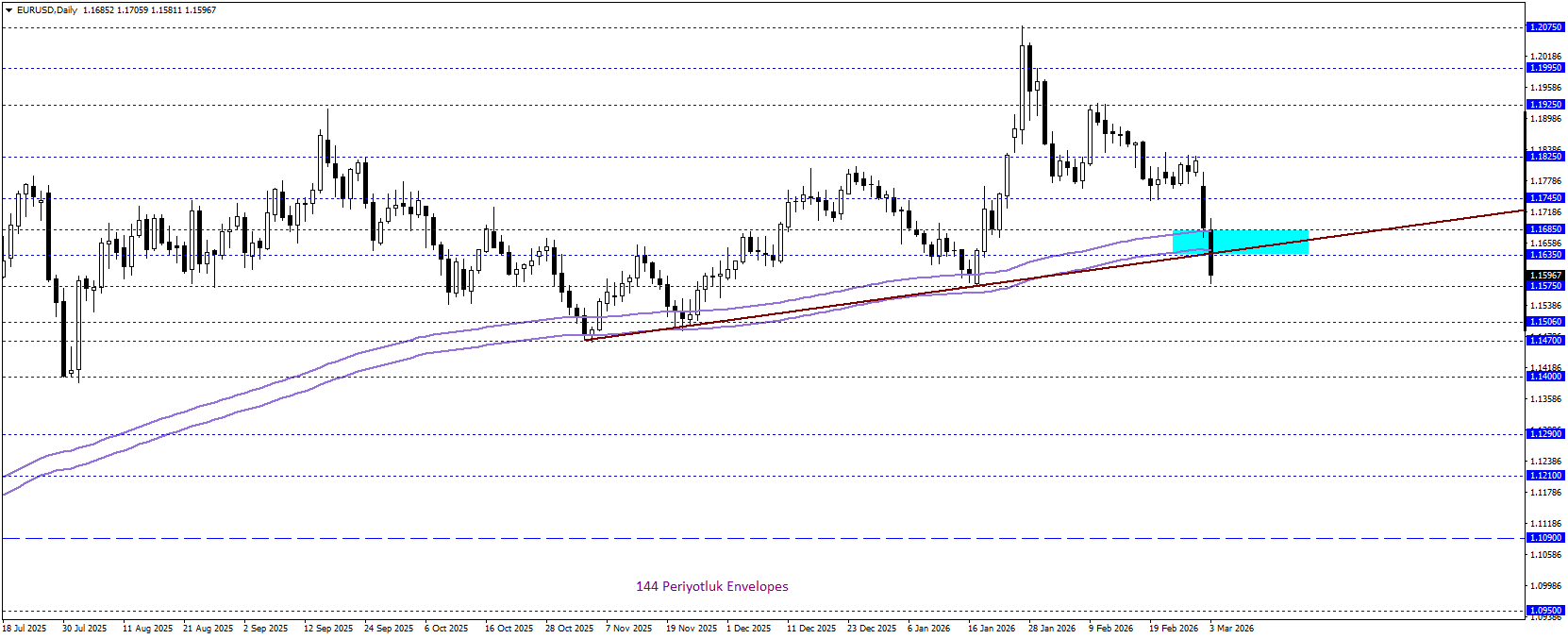Click the 1.17450 price level label
Screen dimensions: 1568x639
[1545, 198]
